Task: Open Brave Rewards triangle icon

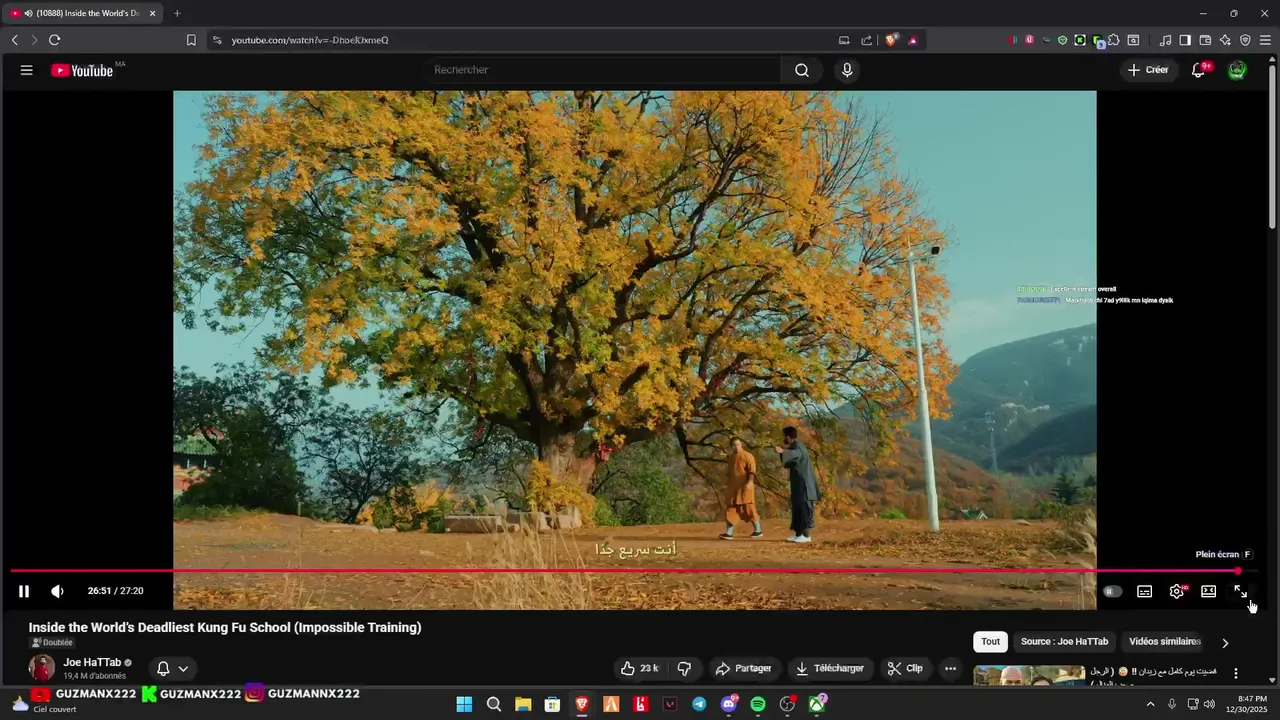Action: click(912, 40)
